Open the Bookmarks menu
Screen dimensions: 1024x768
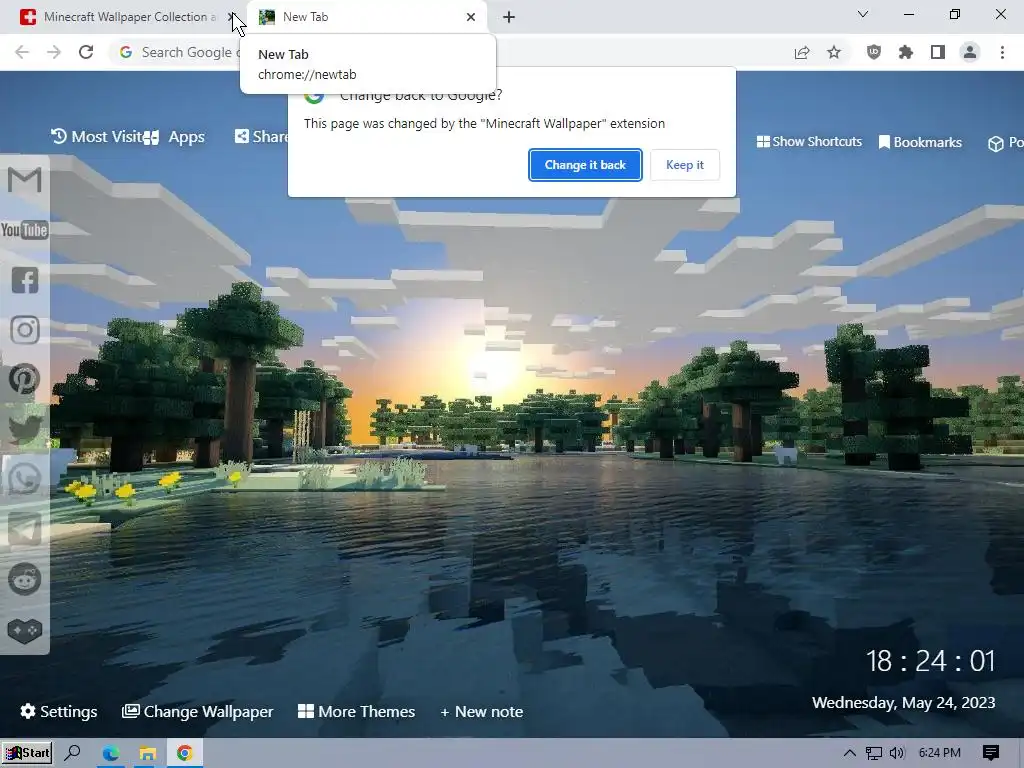(x=920, y=142)
